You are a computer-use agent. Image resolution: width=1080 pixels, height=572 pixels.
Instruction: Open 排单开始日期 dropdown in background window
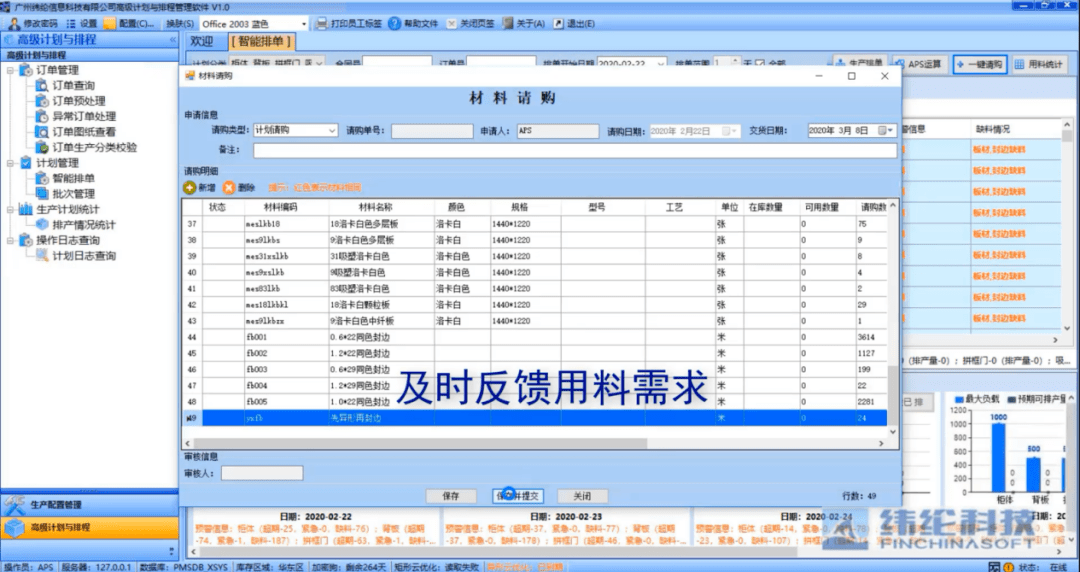[x=661, y=63]
